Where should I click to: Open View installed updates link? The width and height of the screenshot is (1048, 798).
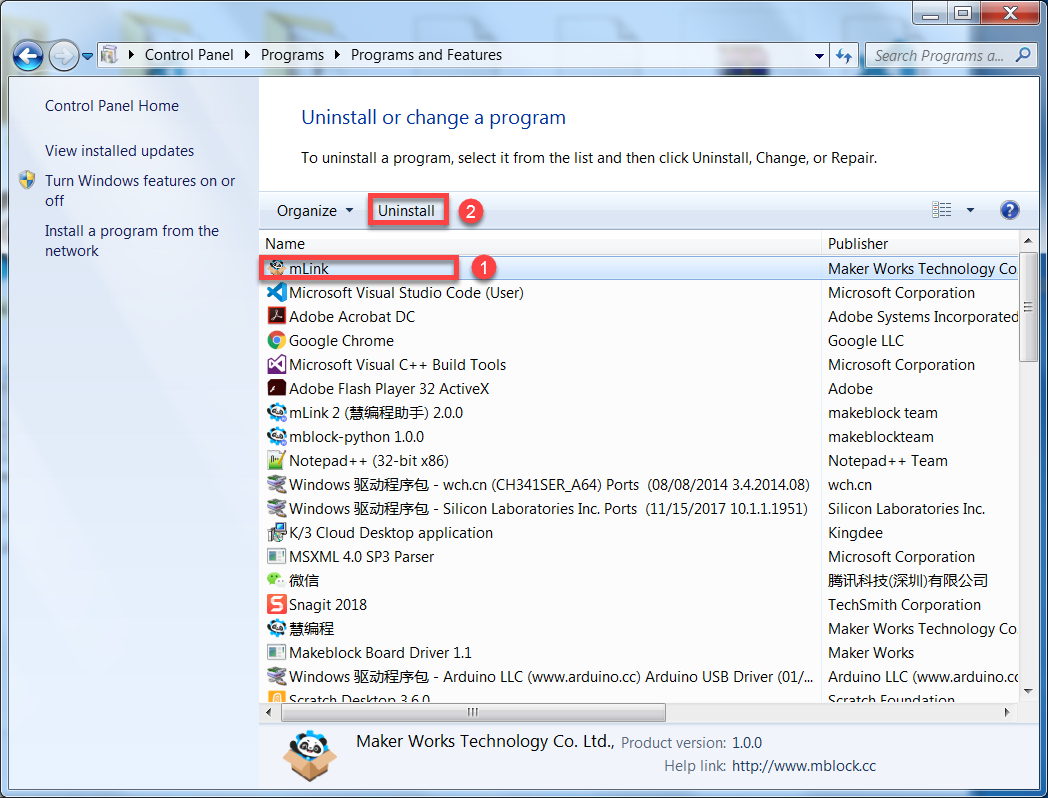click(x=119, y=151)
